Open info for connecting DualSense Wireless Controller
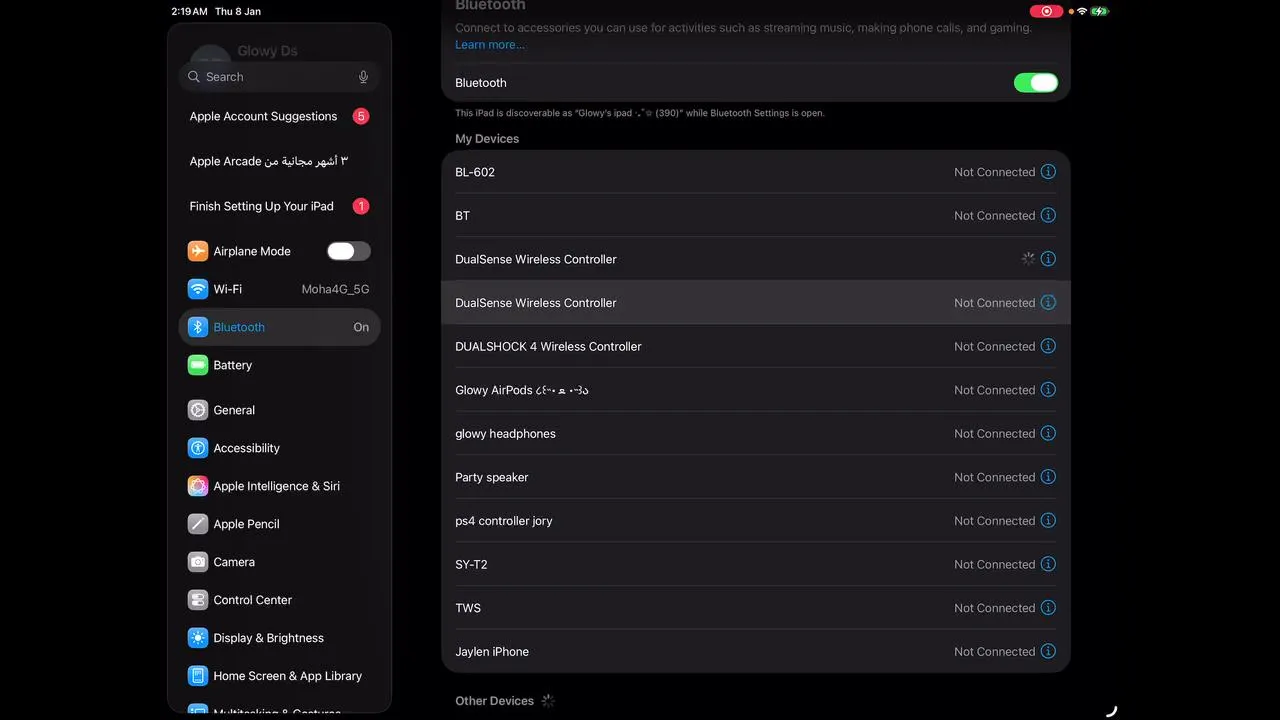 coord(1048,259)
